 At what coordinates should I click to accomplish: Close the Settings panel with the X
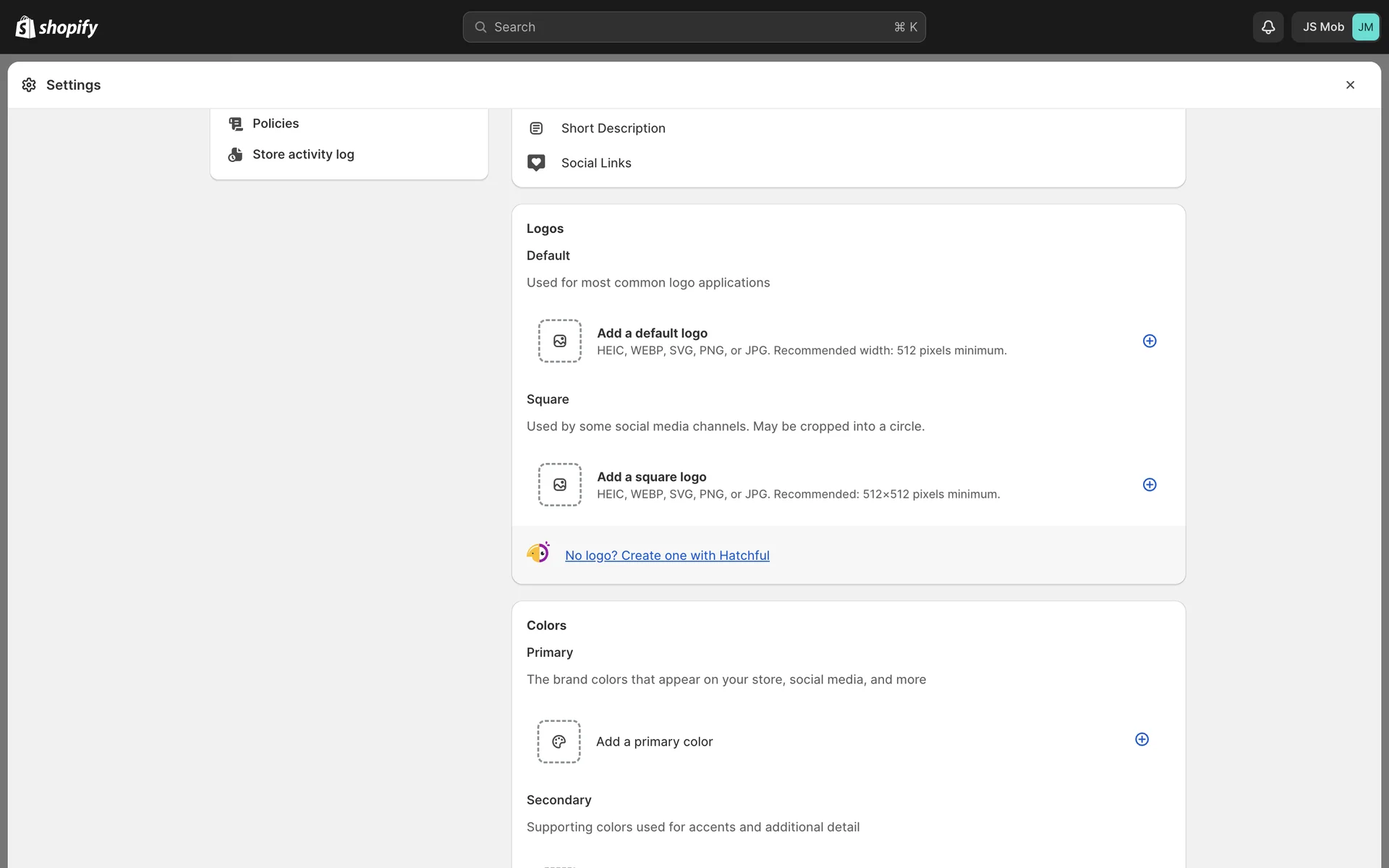tap(1350, 85)
